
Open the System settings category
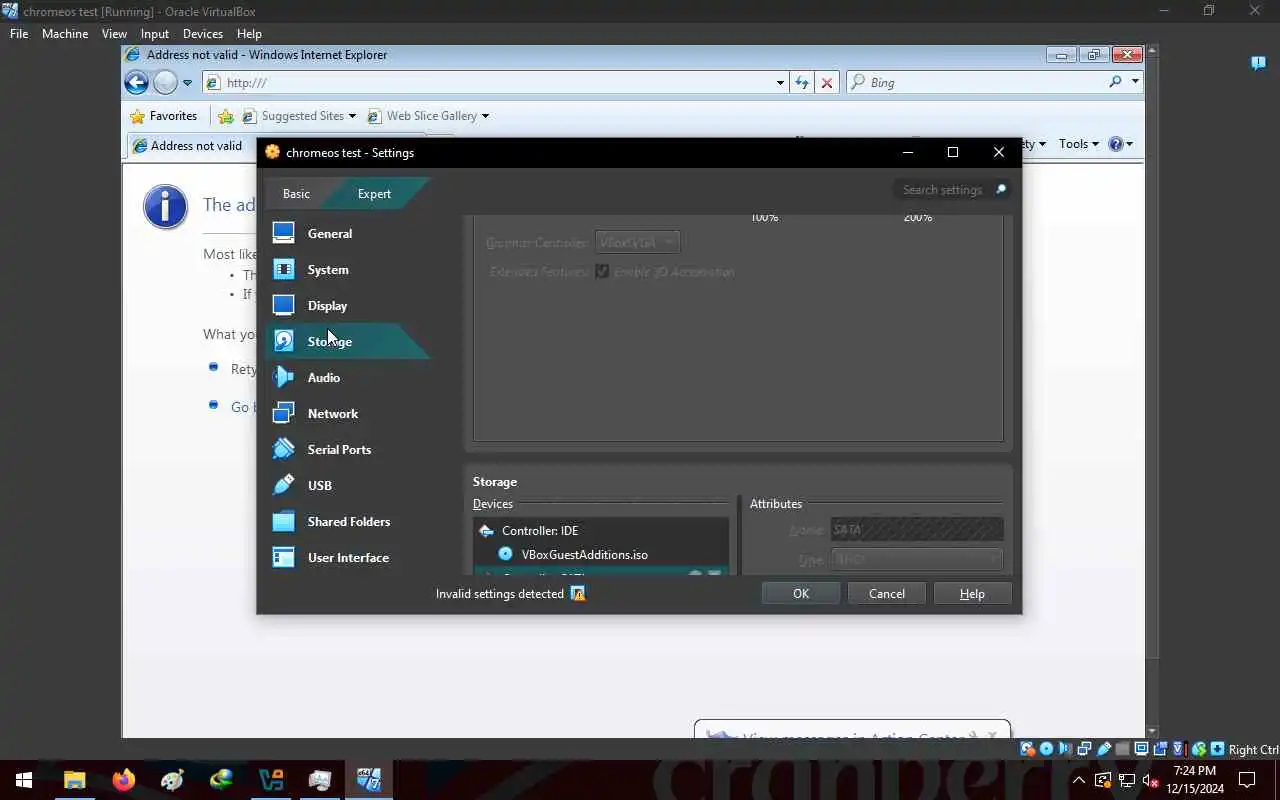point(328,269)
